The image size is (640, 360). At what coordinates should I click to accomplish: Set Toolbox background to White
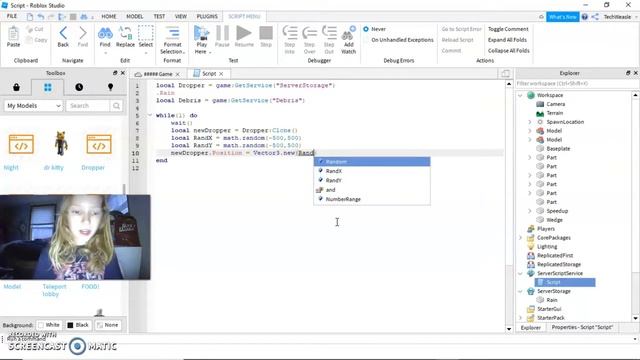49,325
